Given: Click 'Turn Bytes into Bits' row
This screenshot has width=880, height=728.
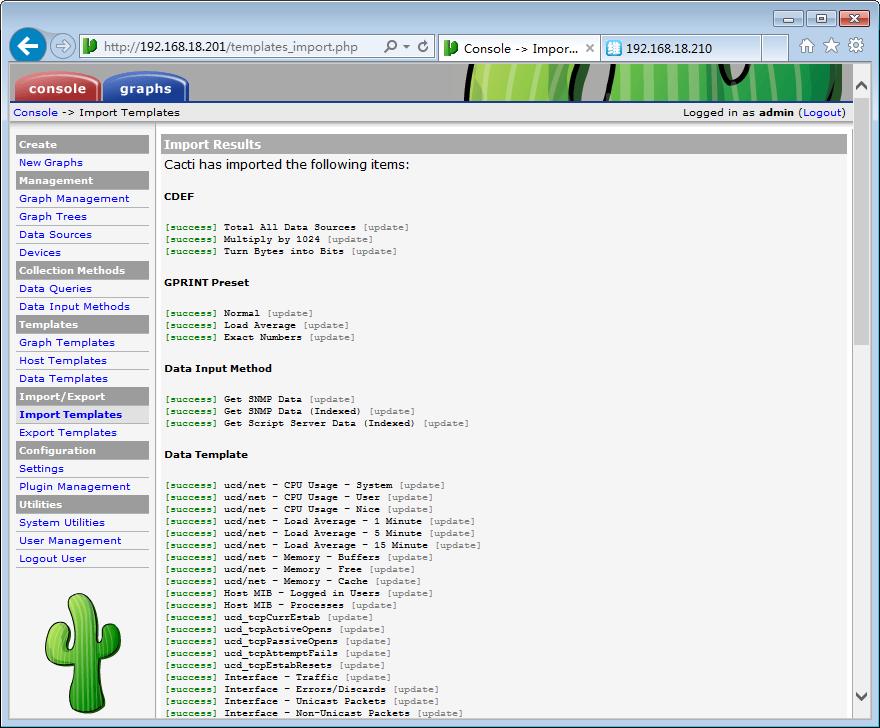Looking at the screenshot, I should click(281, 251).
